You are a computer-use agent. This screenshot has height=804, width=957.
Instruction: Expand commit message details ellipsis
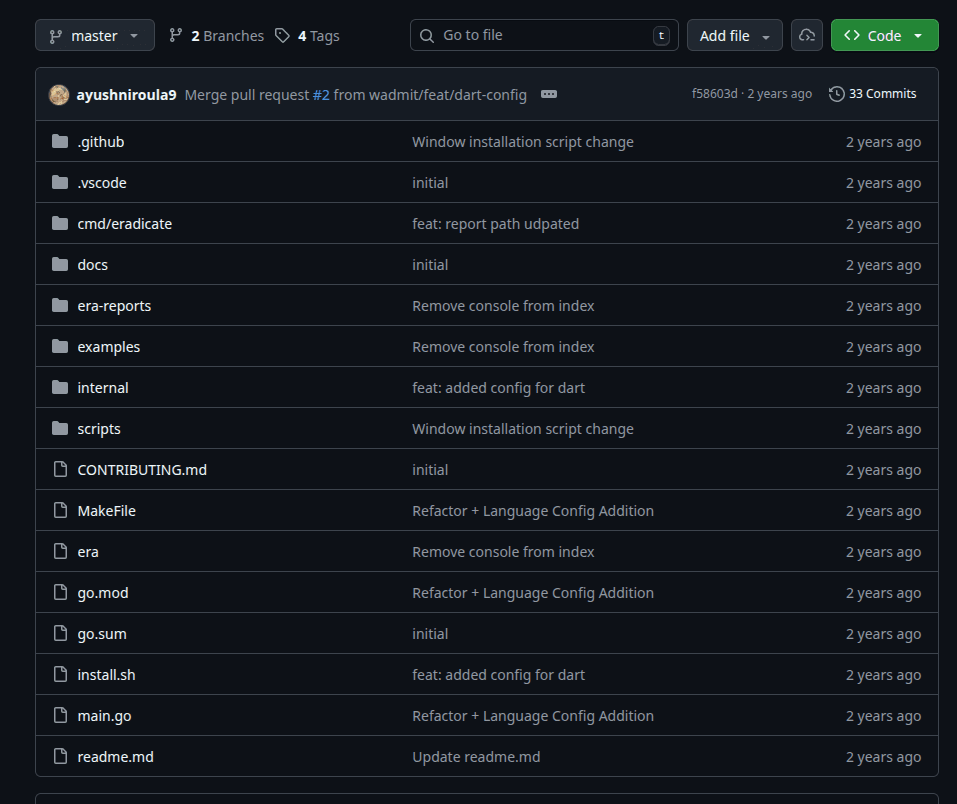point(548,94)
